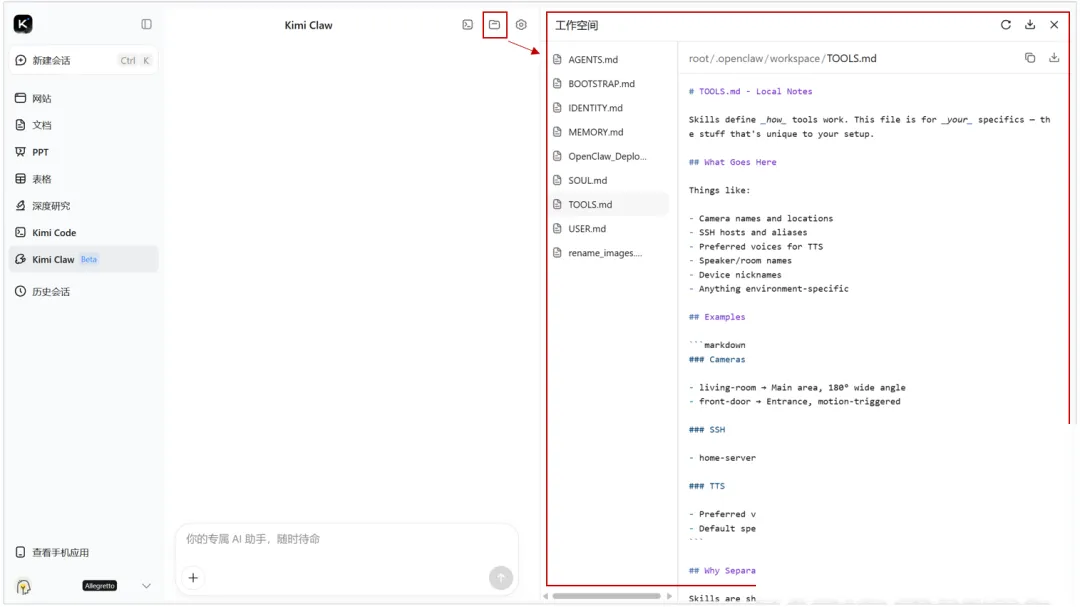Copy TOOLS.md file contents
The width and height of the screenshot is (1080, 607).
click(1030, 58)
